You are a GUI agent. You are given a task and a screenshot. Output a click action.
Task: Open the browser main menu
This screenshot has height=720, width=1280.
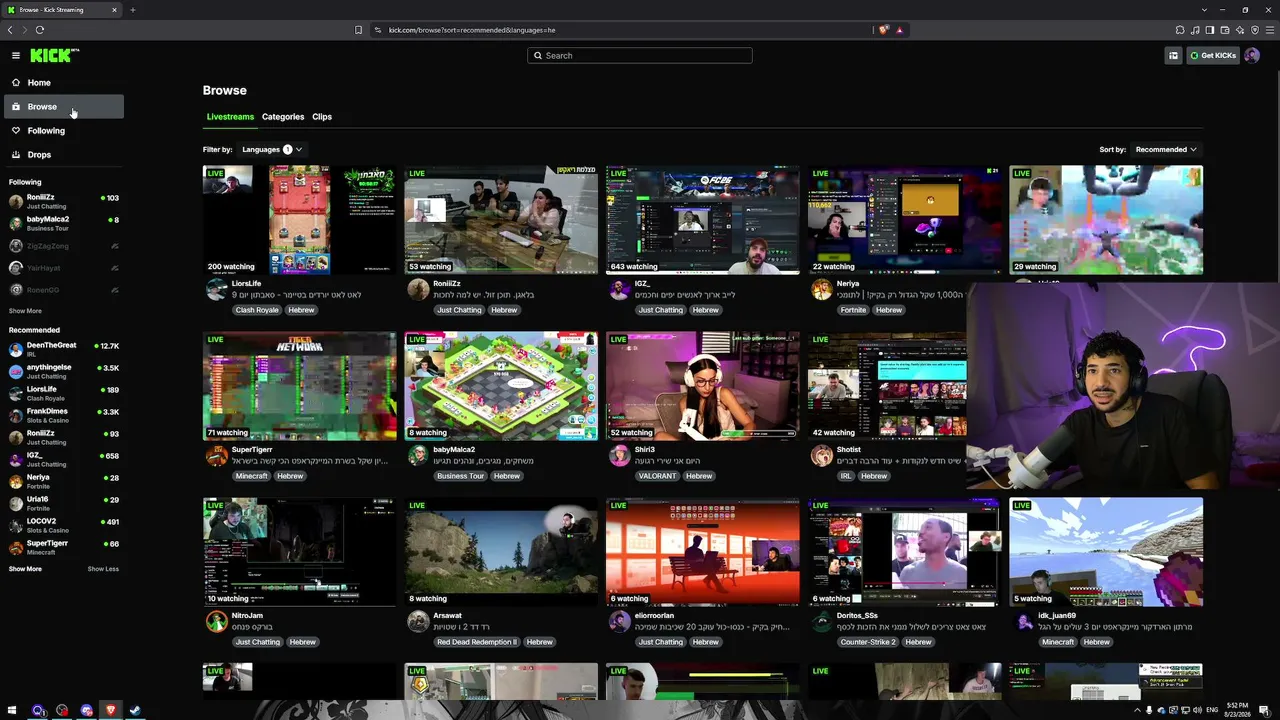click(x=1270, y=30)
